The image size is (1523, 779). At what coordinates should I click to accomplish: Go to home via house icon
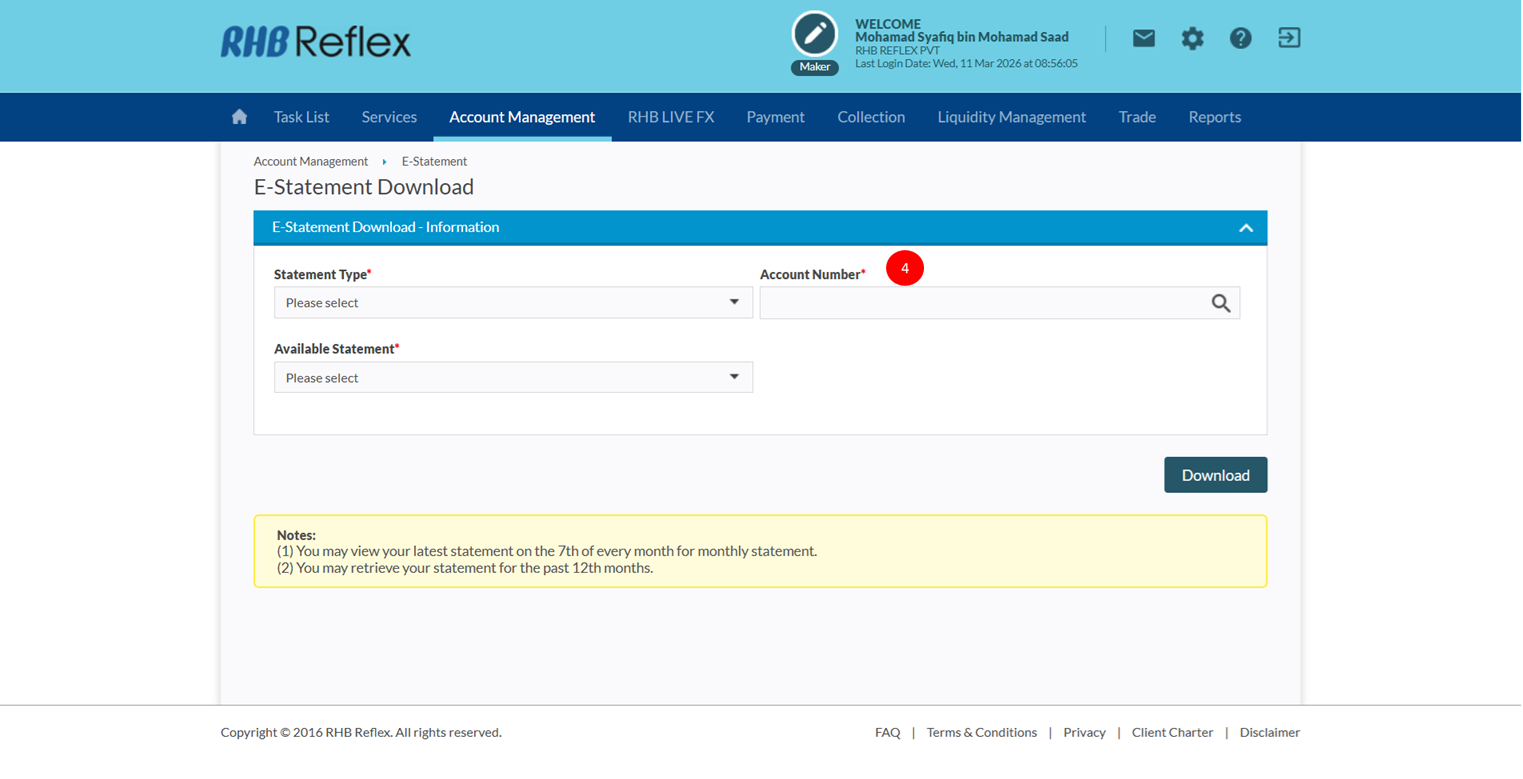click(x=239, y=117)
